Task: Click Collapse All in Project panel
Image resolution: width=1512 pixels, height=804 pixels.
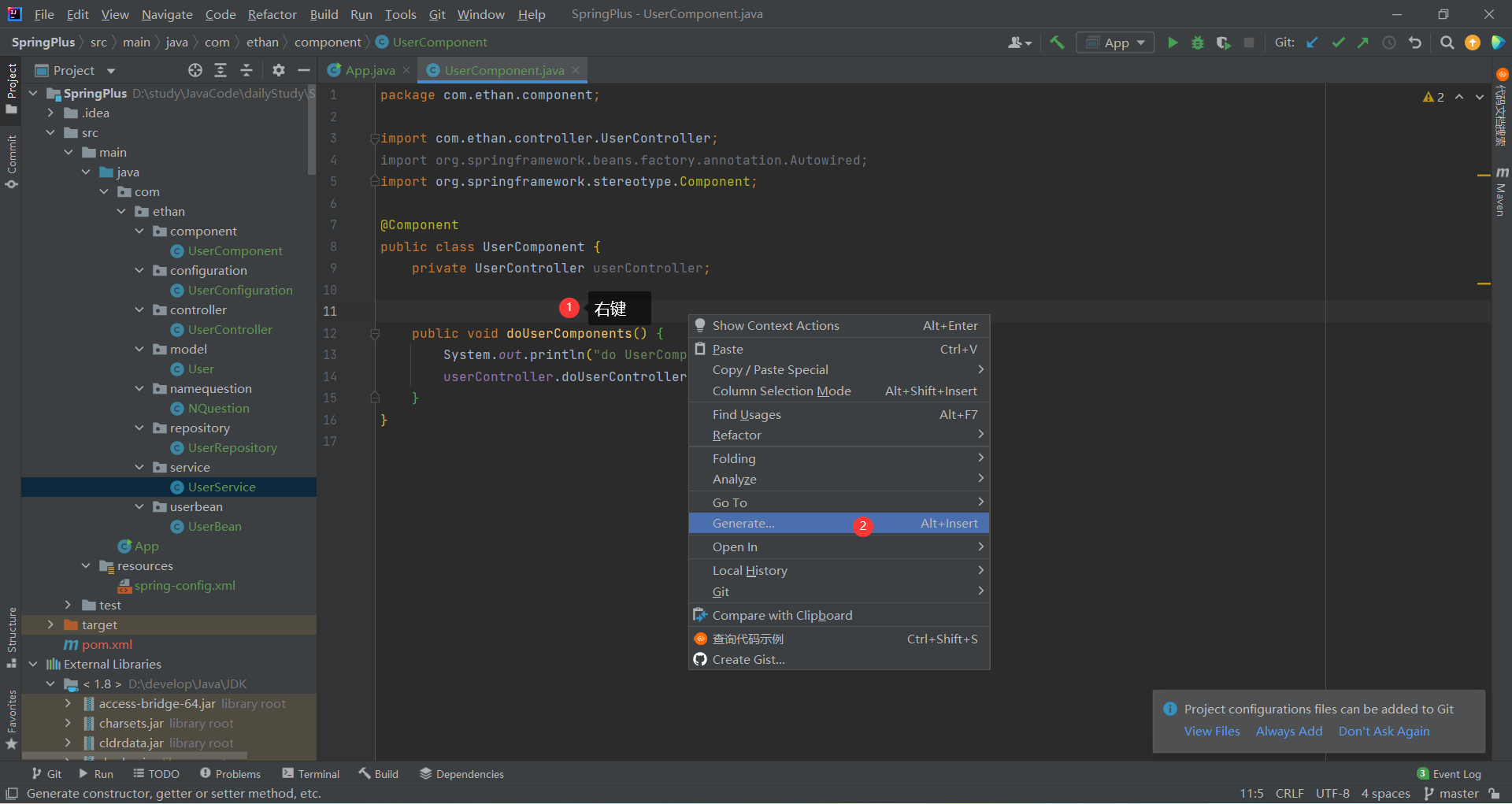Action: pyautogui.click(x=246, y=70)
